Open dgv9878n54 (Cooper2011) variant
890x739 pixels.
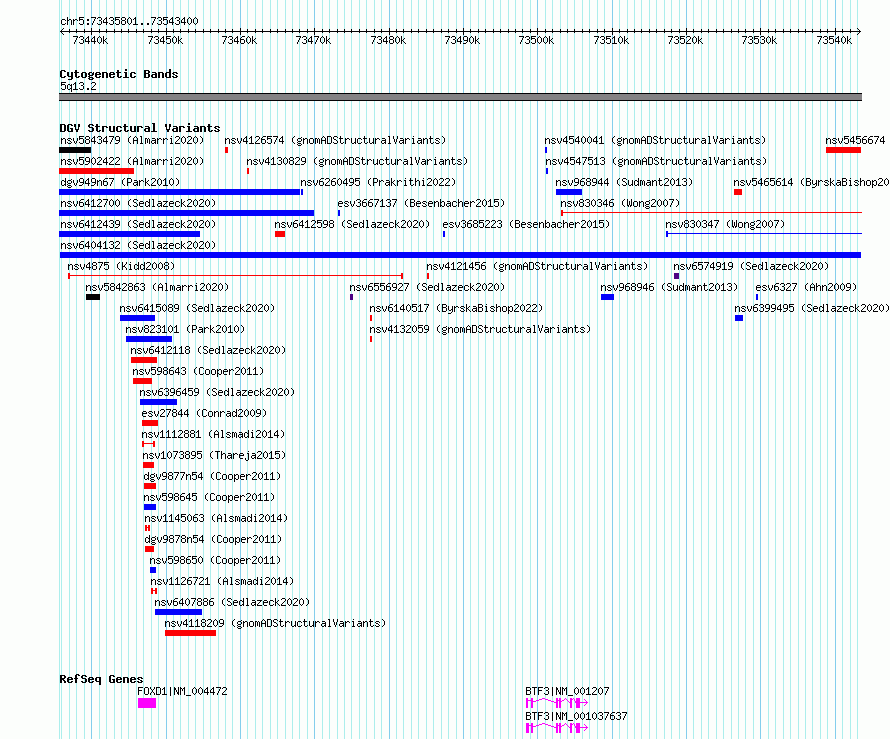(x=213, y=539)
